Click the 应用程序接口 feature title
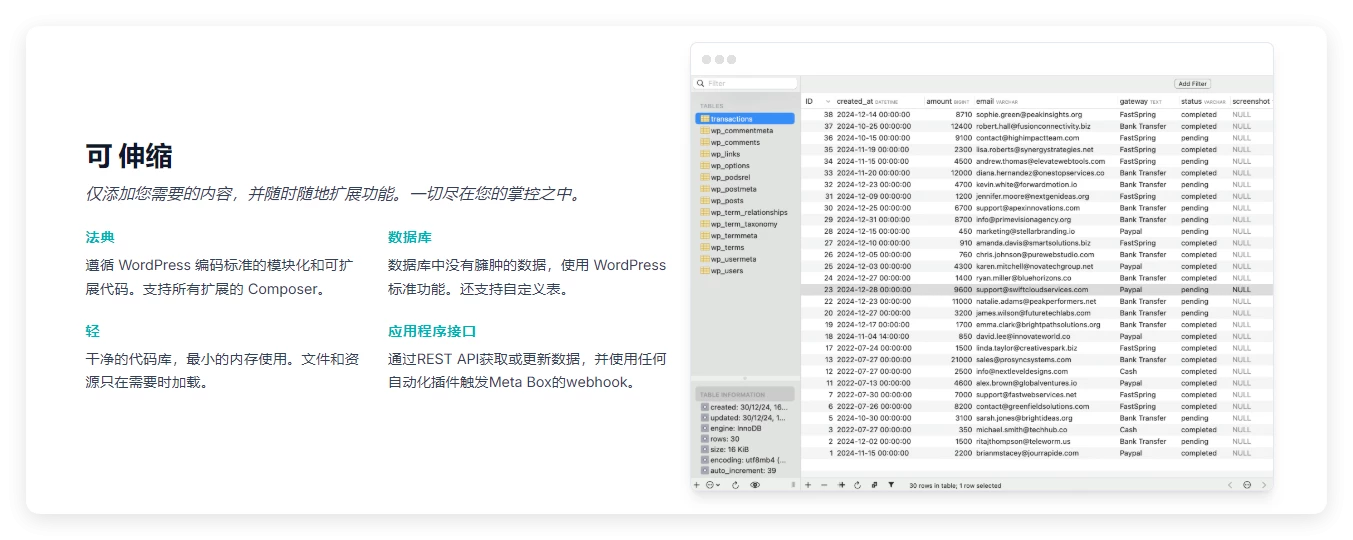This screenshot has height=540, width=1353. (x=432, y=331)
